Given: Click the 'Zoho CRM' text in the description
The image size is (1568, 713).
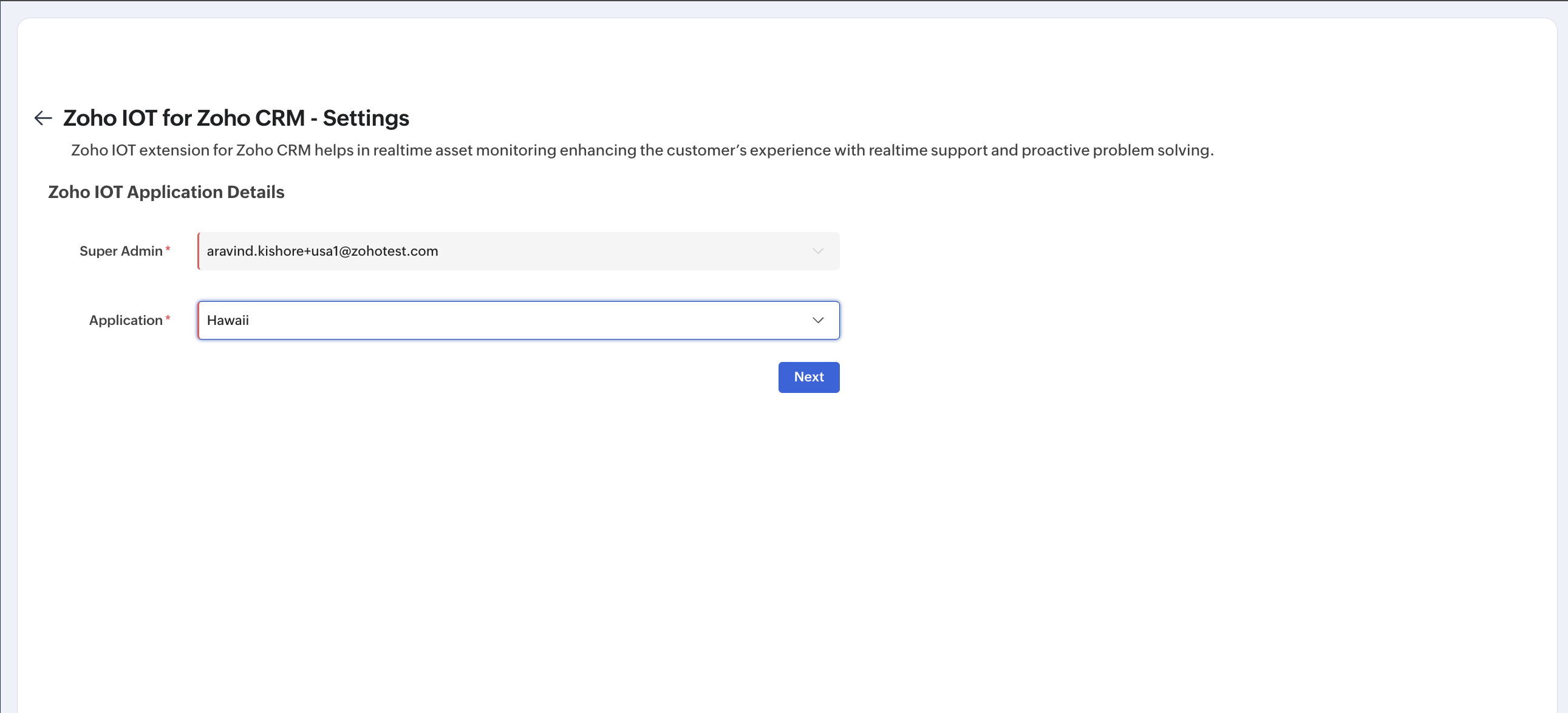Looking at the screenshot, I should tap(273, 151).
